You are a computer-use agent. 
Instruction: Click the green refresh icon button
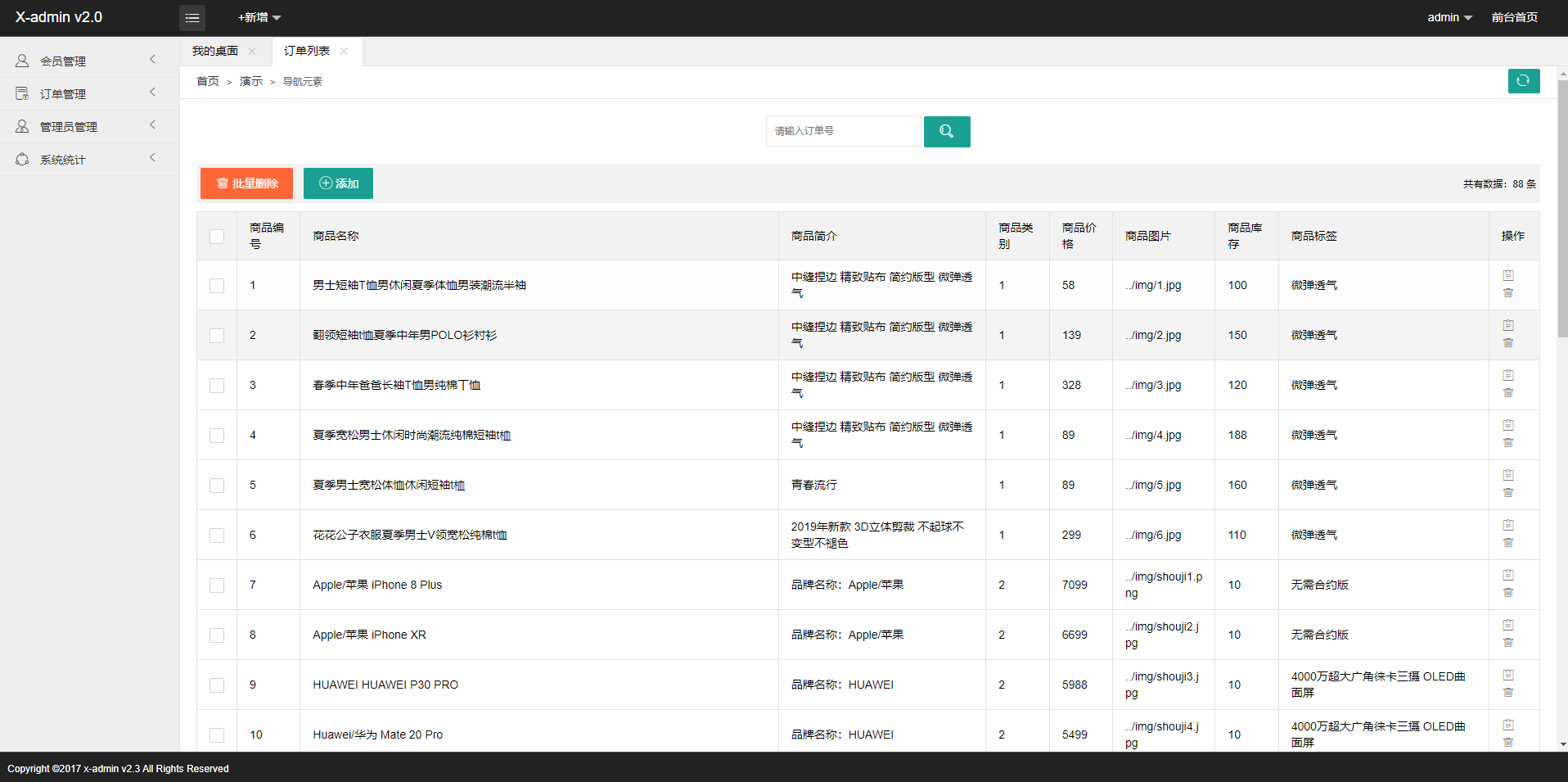pyautogui.click(x=1524, y=81)
